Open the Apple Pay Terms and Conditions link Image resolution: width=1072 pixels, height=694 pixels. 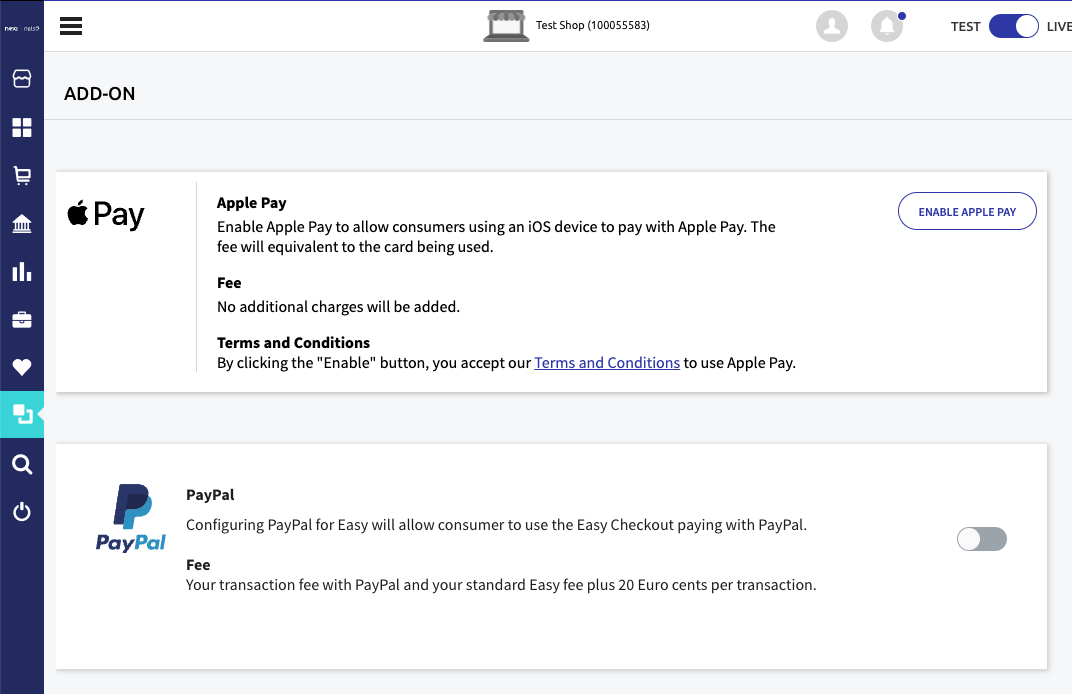click(x=607, y=363)
